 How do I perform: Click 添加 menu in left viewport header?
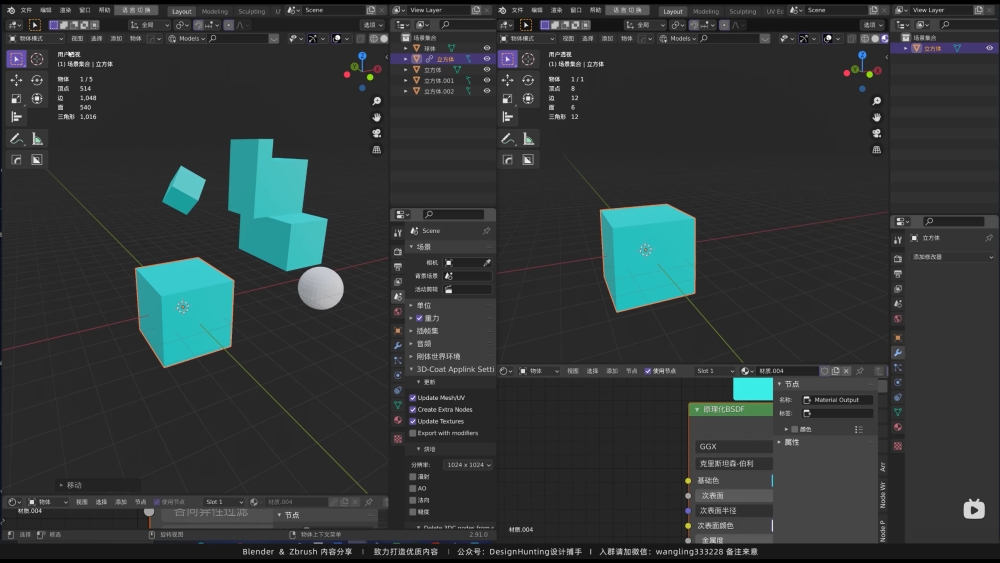pos(116,38)
